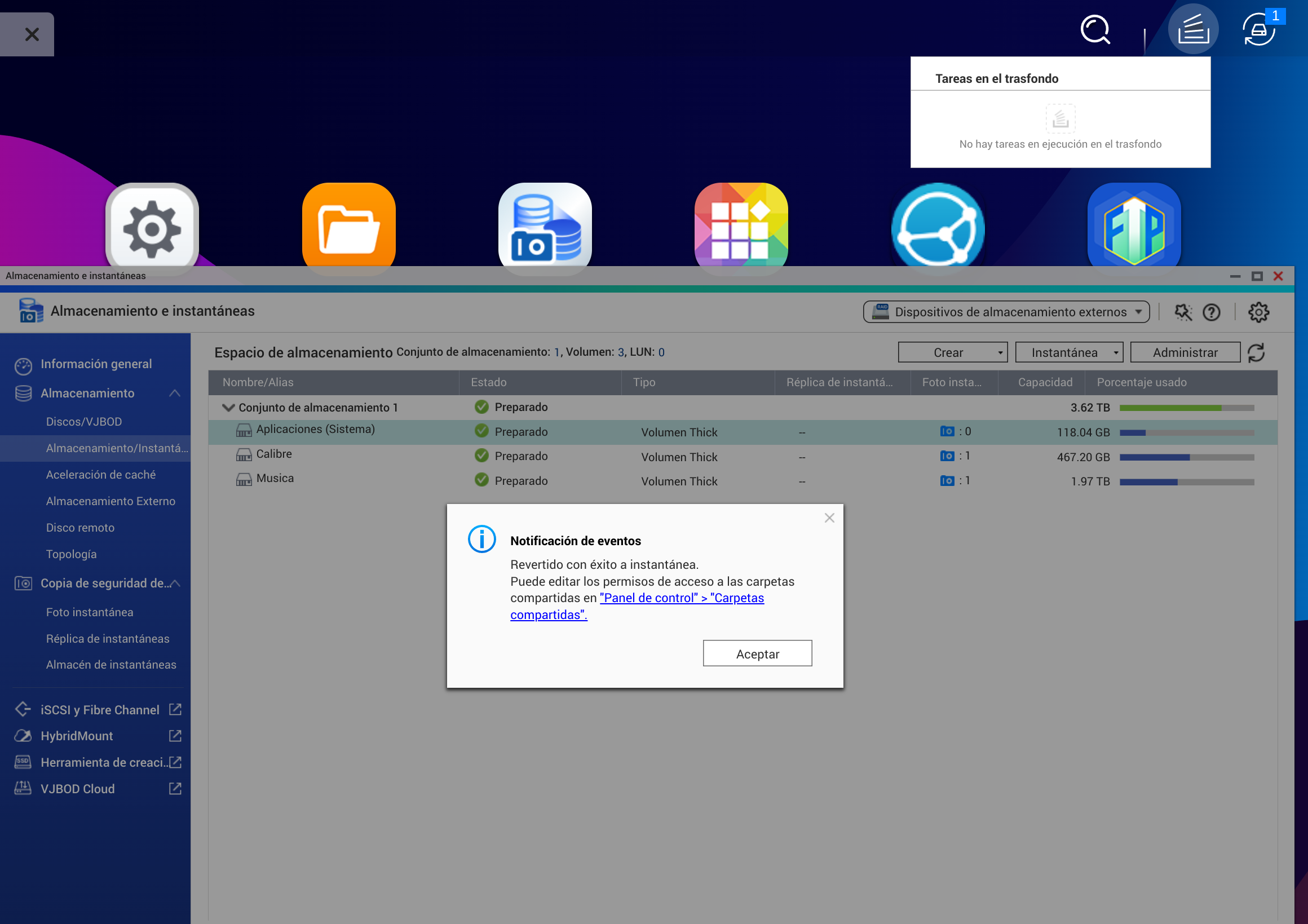Click the diagnostic tool icon beside help
The width and height of the screenshot is (1308, 924).
(1183, 312)
